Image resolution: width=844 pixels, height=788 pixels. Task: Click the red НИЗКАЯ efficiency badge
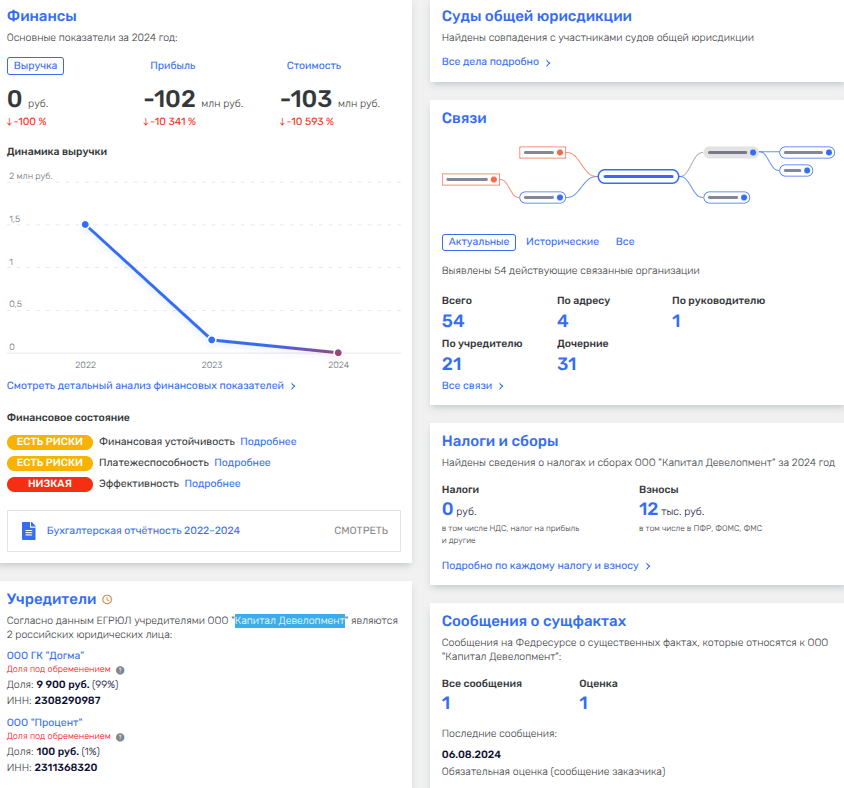pos(50,484)
